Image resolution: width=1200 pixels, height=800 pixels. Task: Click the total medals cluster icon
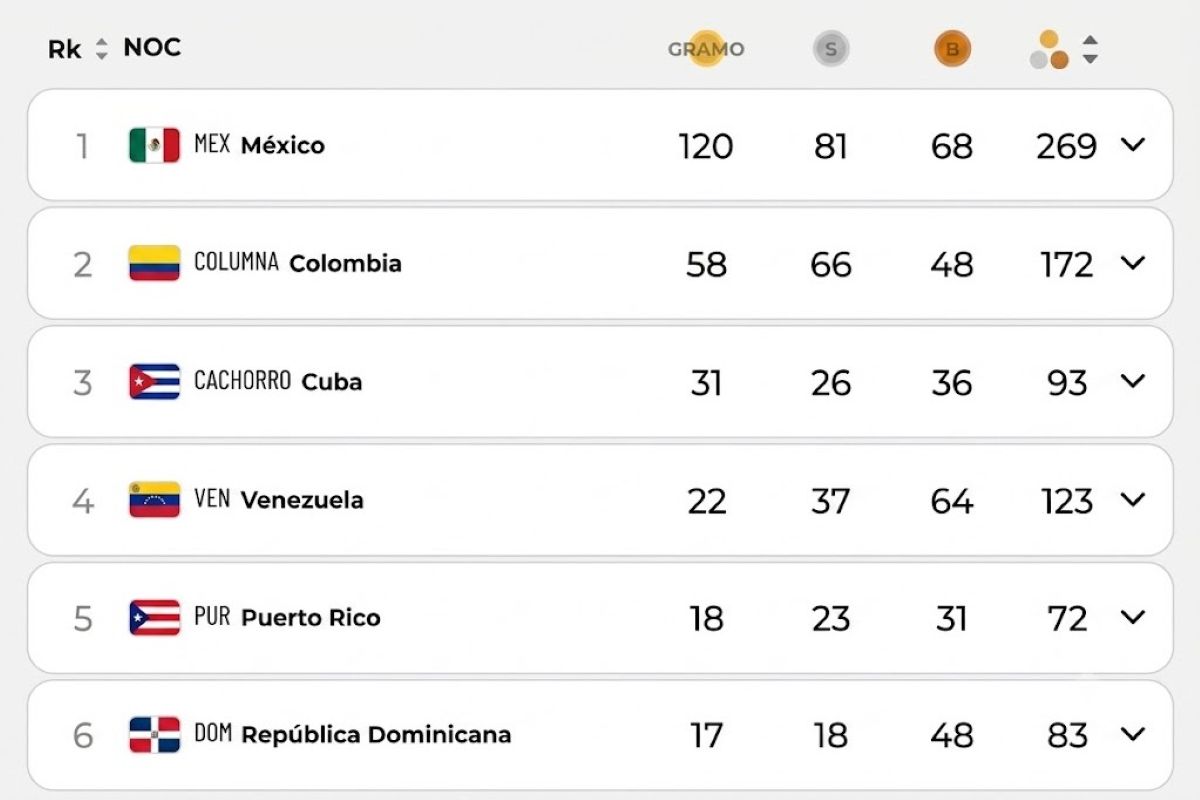[x=1049, y=50]
